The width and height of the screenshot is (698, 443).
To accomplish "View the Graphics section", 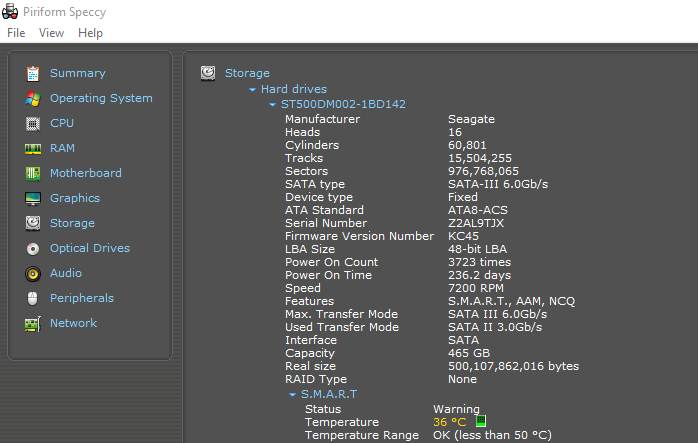I will [x=75, y=198].
